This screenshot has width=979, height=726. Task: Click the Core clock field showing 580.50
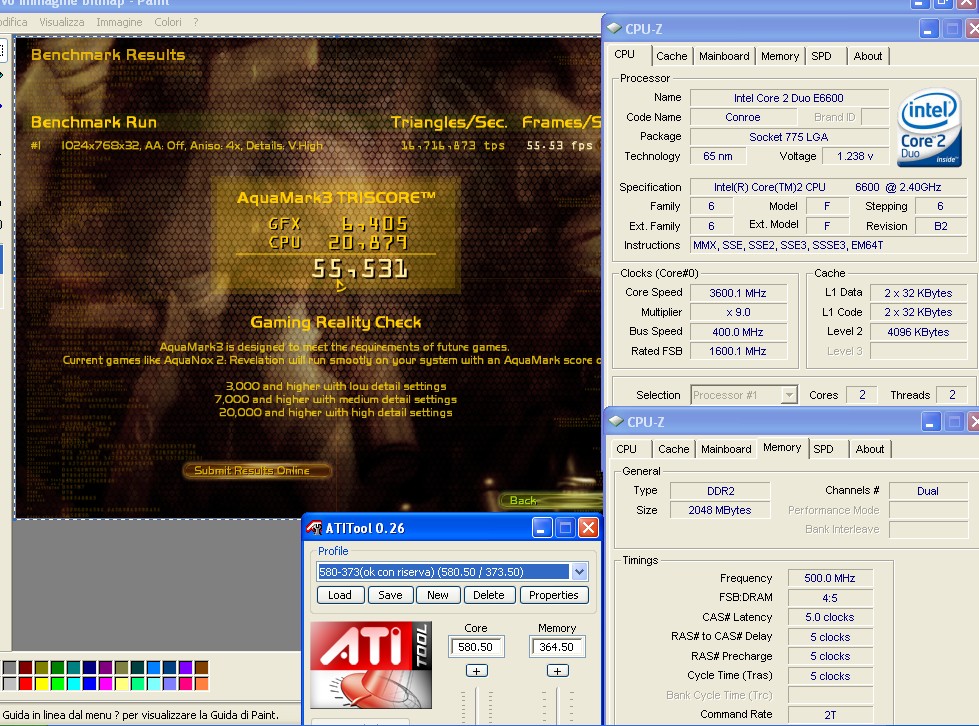coord(476,647)
